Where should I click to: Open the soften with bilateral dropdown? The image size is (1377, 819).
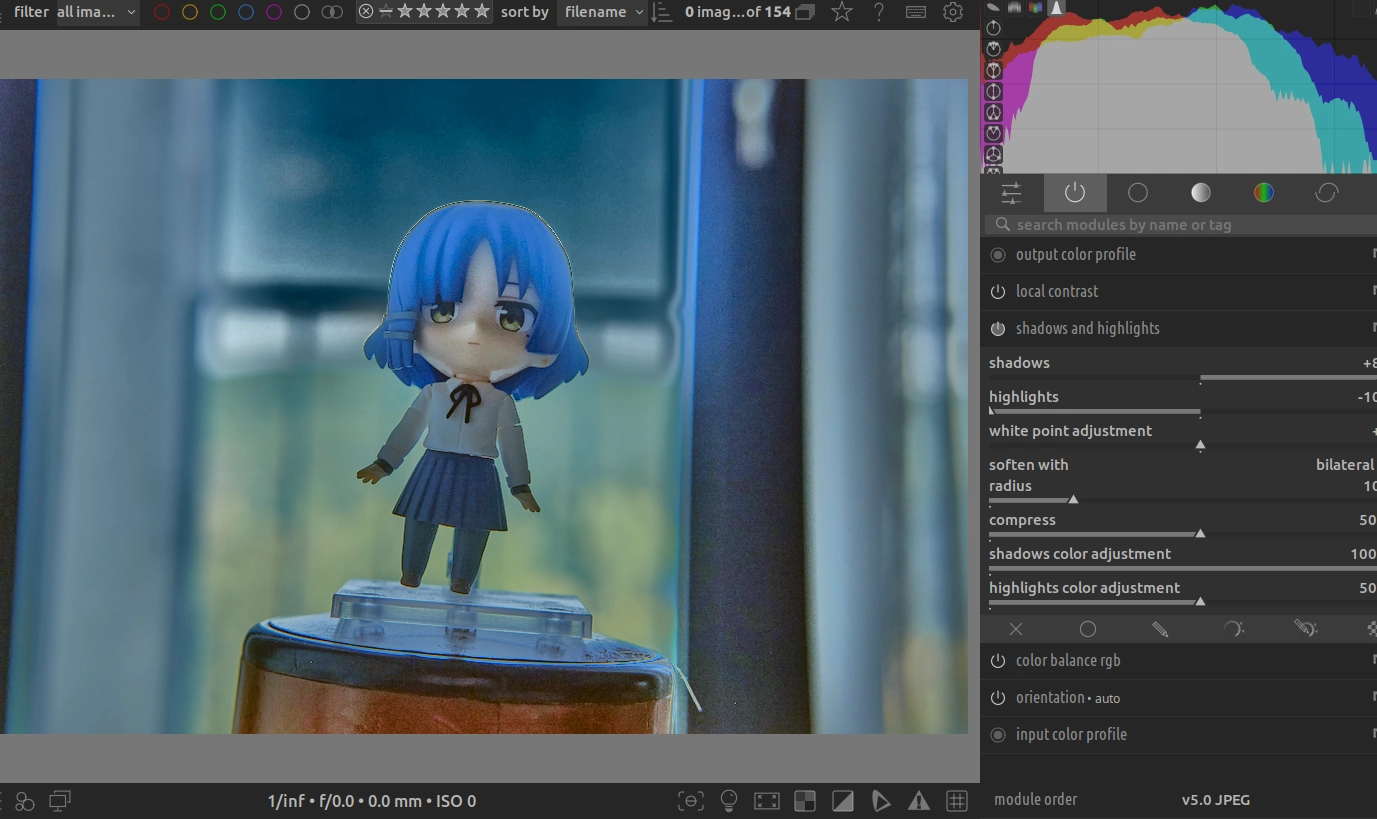click(x=1183, y=465)
